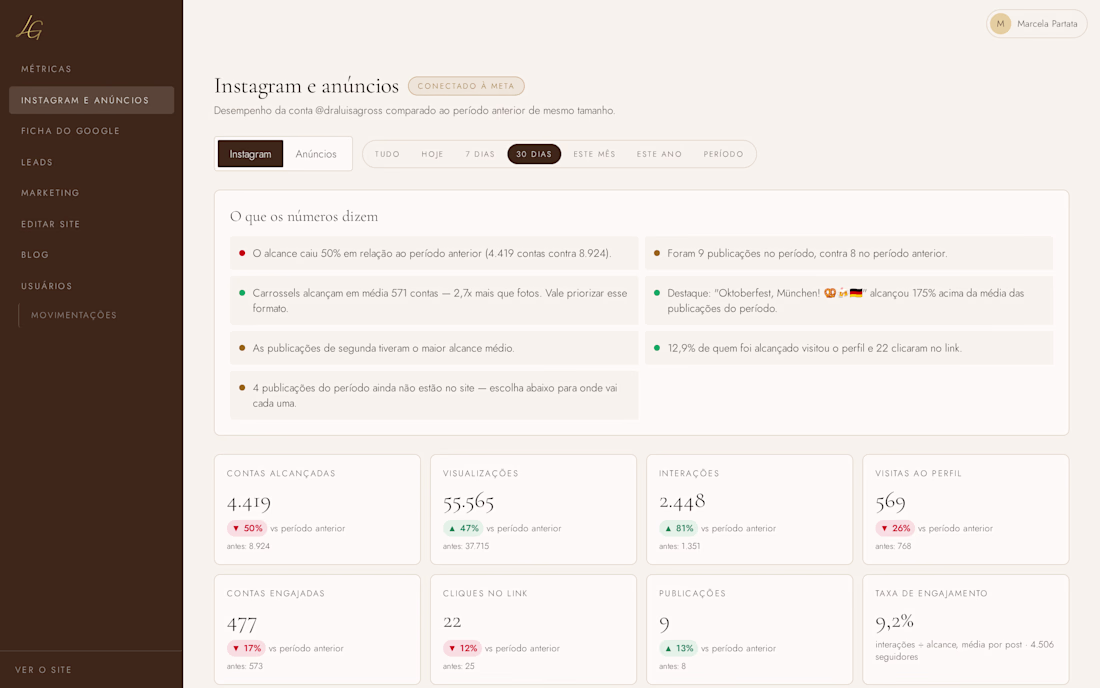Click the Conectado à Meta badge
Viewport: 1100px width, 688px height.
[x=466, y=86]
